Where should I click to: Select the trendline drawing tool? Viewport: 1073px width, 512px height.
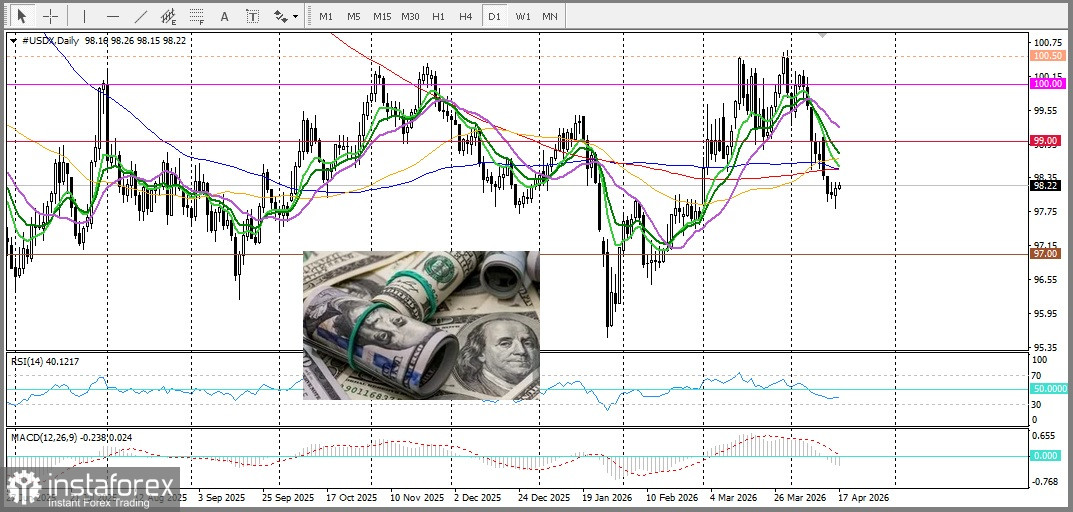click(140, 16)
